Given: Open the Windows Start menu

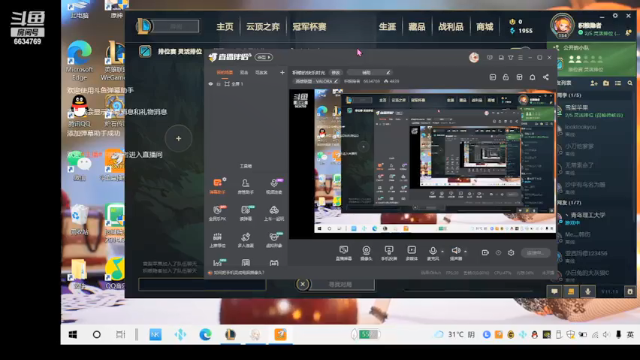Looking at the screenshot, I should [73, 335].
